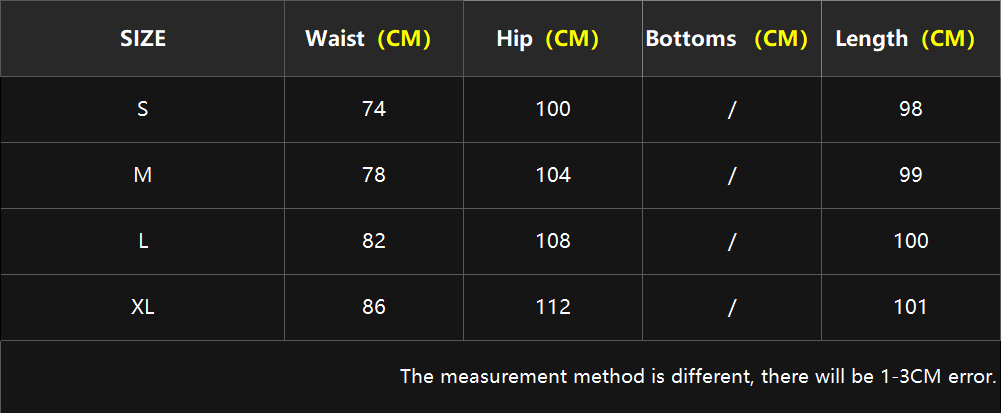
Task: Click hip value 108
Action: [x=553, y=241]
